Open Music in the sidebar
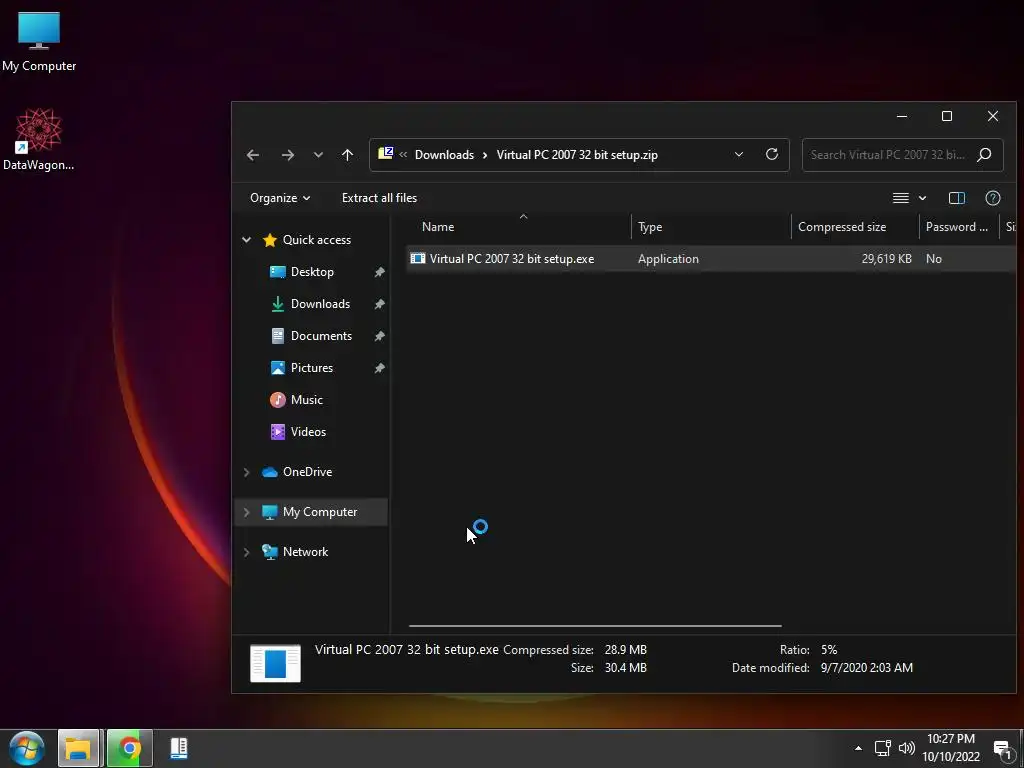1024x768 pixels. pyautogui.click(x=306, y=400)
